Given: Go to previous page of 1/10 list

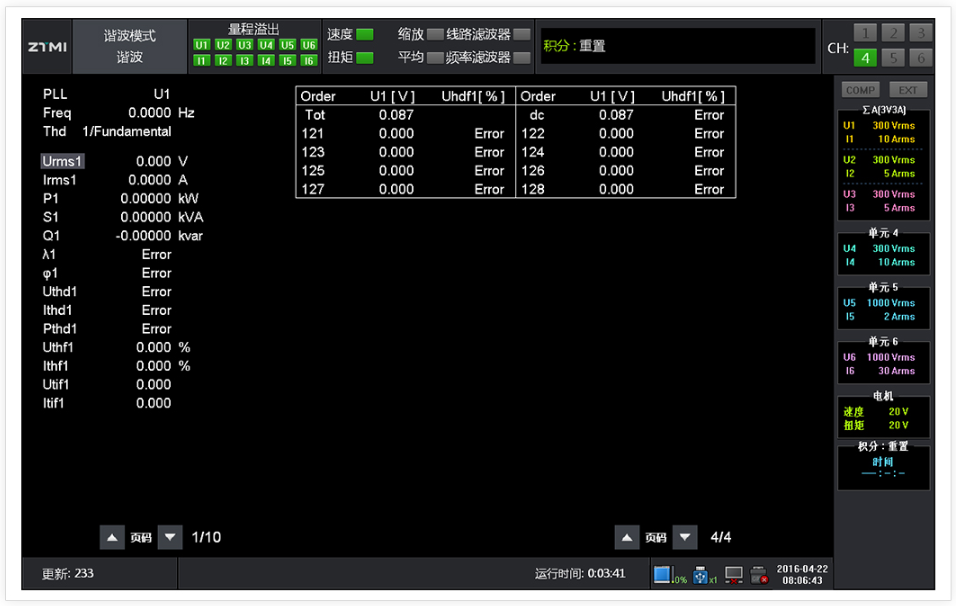Looking at the screenshot, I should [x=112, y=537].
